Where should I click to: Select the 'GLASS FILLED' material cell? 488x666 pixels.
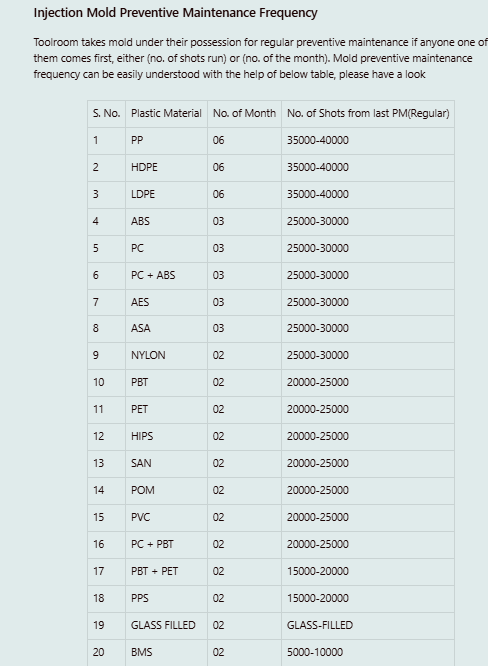coord(166,625)
